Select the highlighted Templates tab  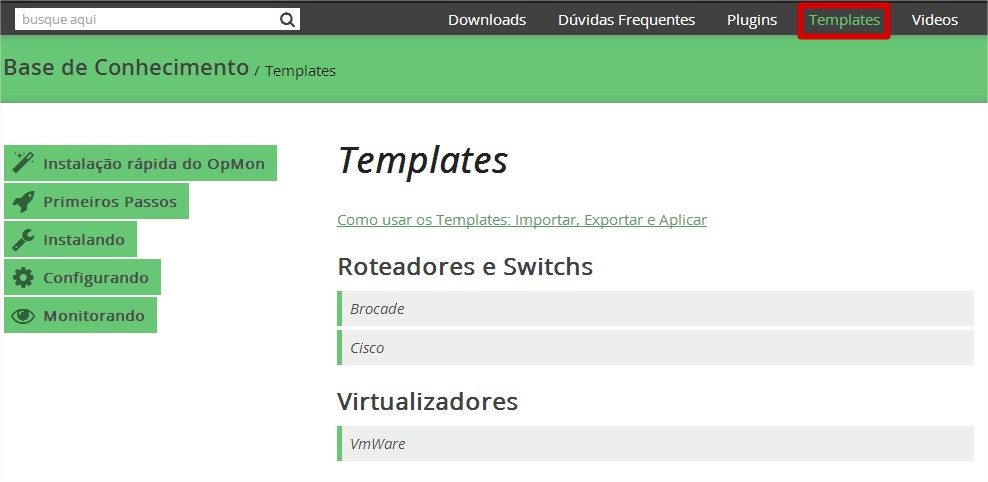point(844,20)
